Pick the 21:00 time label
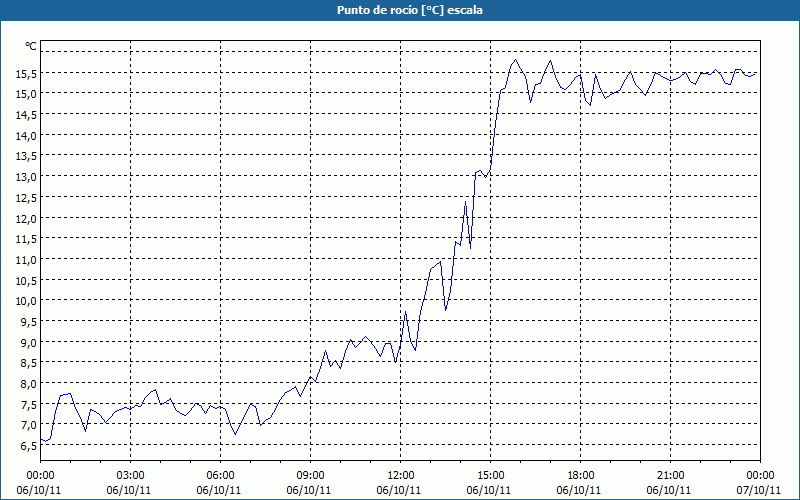 coord(670,476)
